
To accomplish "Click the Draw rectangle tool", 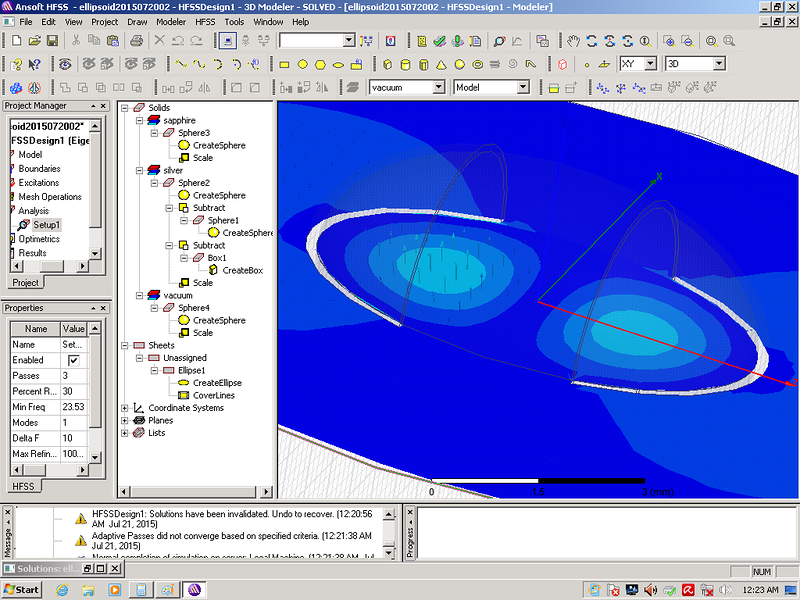I will (x=285, y=64).
